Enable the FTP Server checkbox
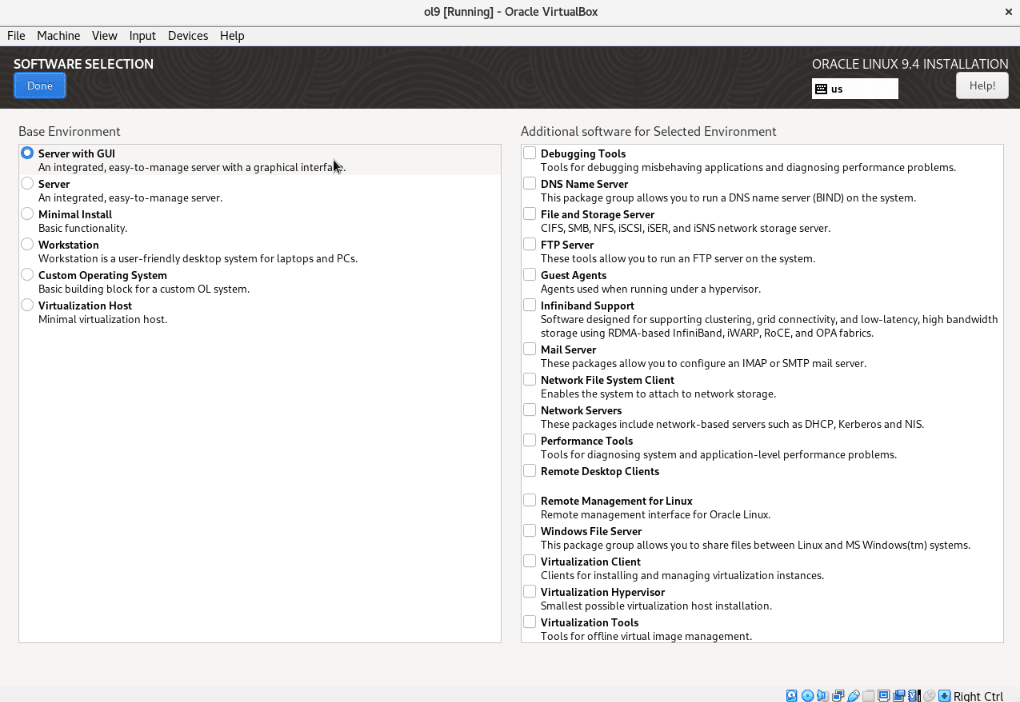 530,244
